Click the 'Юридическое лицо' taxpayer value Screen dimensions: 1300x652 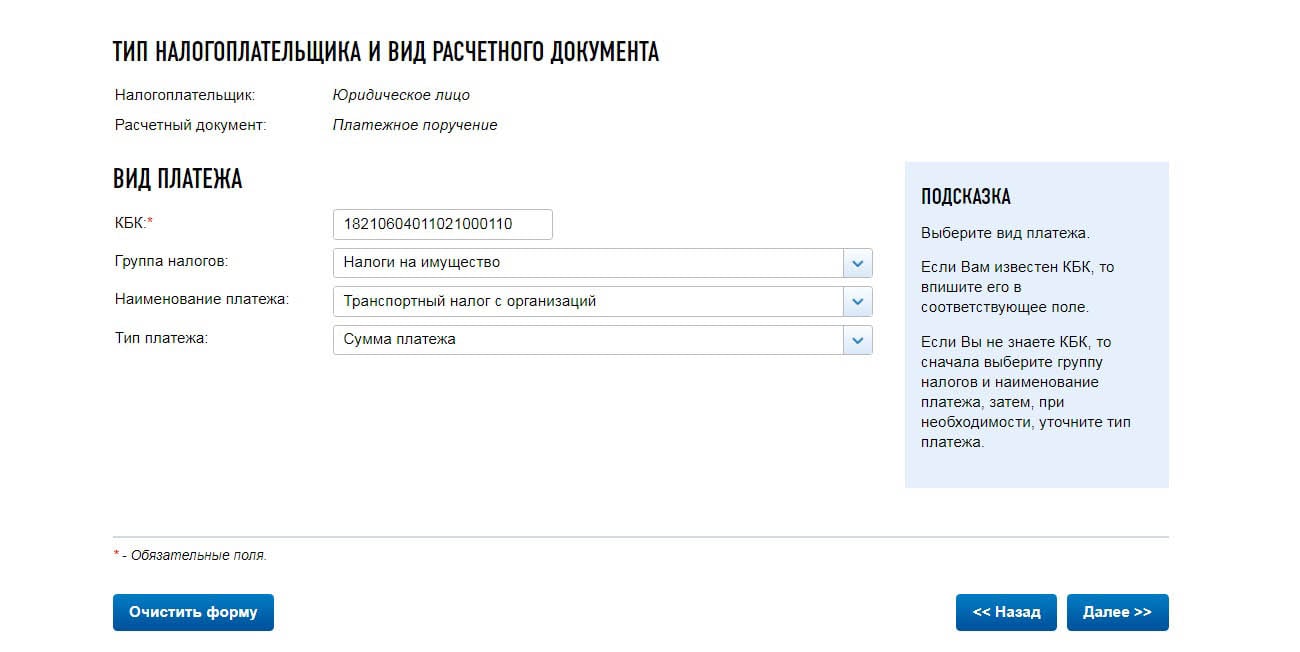(401, 95)
